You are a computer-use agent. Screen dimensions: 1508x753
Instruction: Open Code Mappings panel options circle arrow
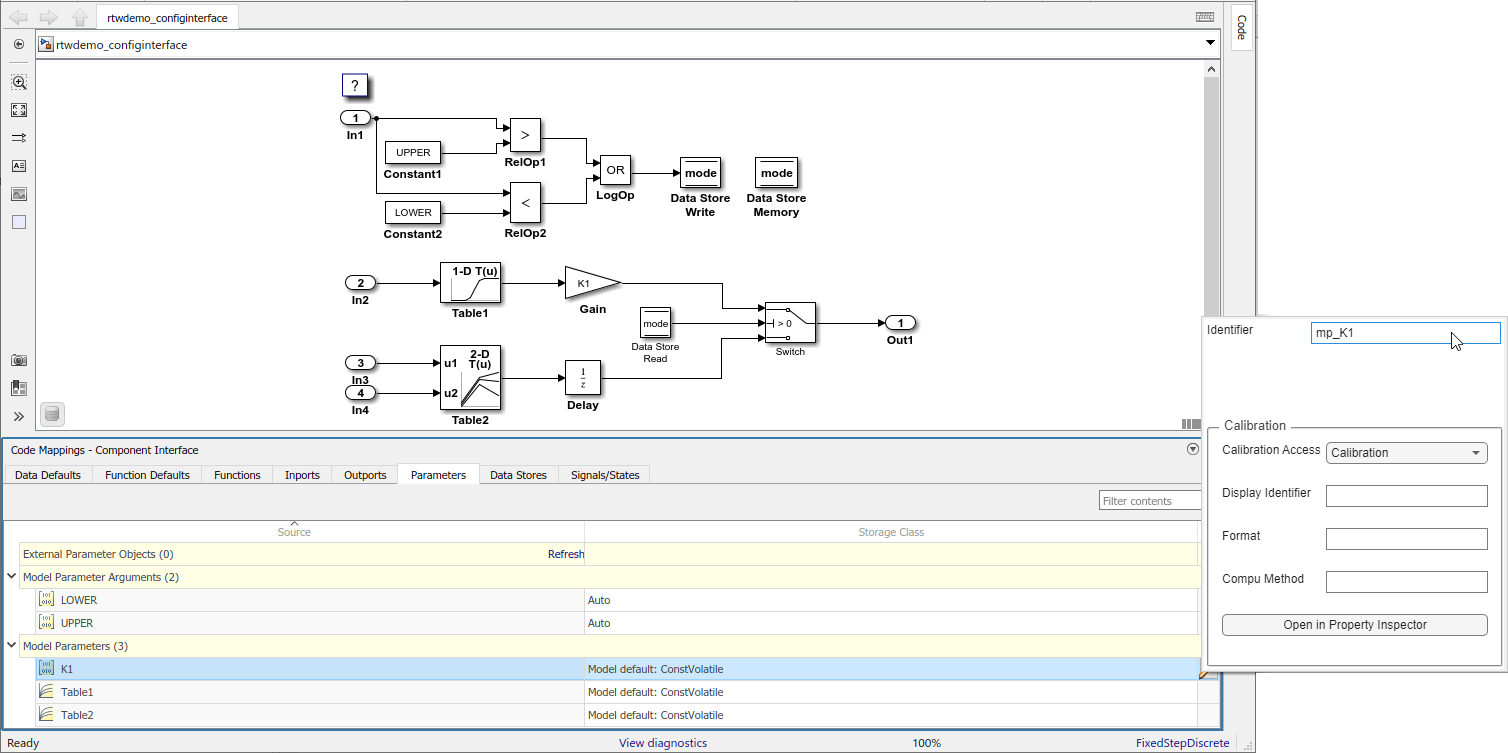click(1192, 450)
